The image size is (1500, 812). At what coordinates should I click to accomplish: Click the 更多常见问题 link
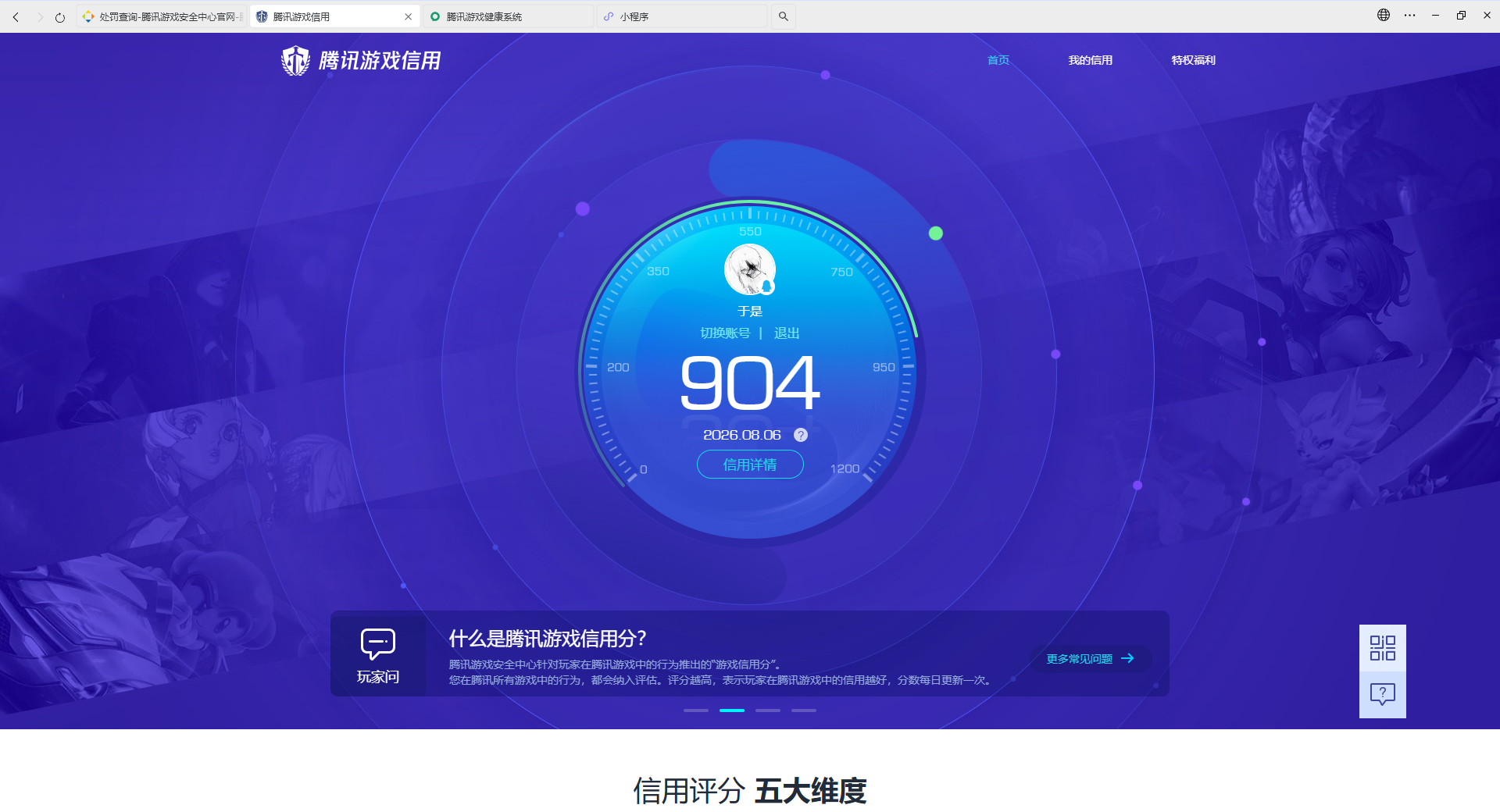pyautogui.click(x=1091, y=659)
